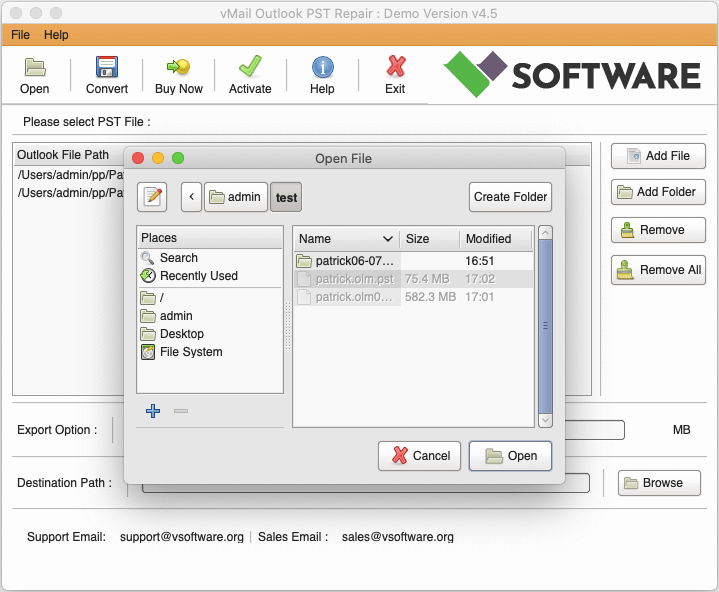The height and width of the screenshot is (592, 719).
Task: Open the File menu
Action: [x=20, y=35]
